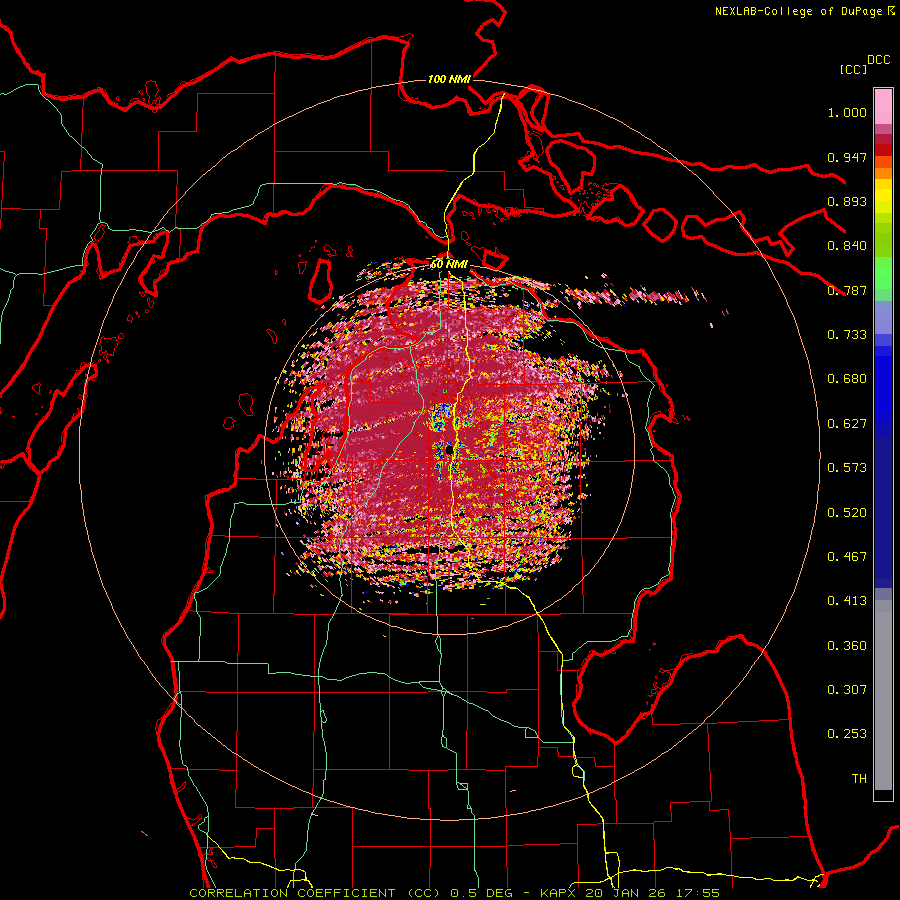Click the 50 NMI range ring label
This screenshot has width=900, height=900.
pyautogui.click(x=449, y=264)
